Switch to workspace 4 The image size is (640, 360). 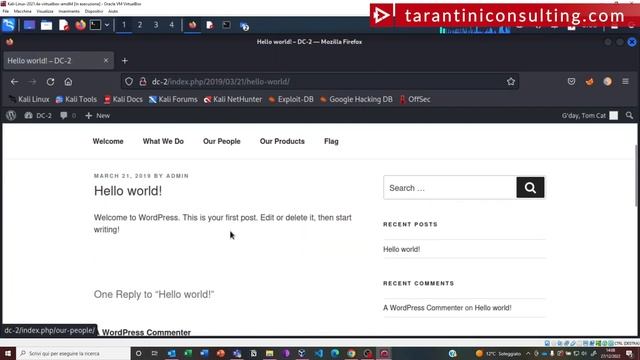pos(172,25)
